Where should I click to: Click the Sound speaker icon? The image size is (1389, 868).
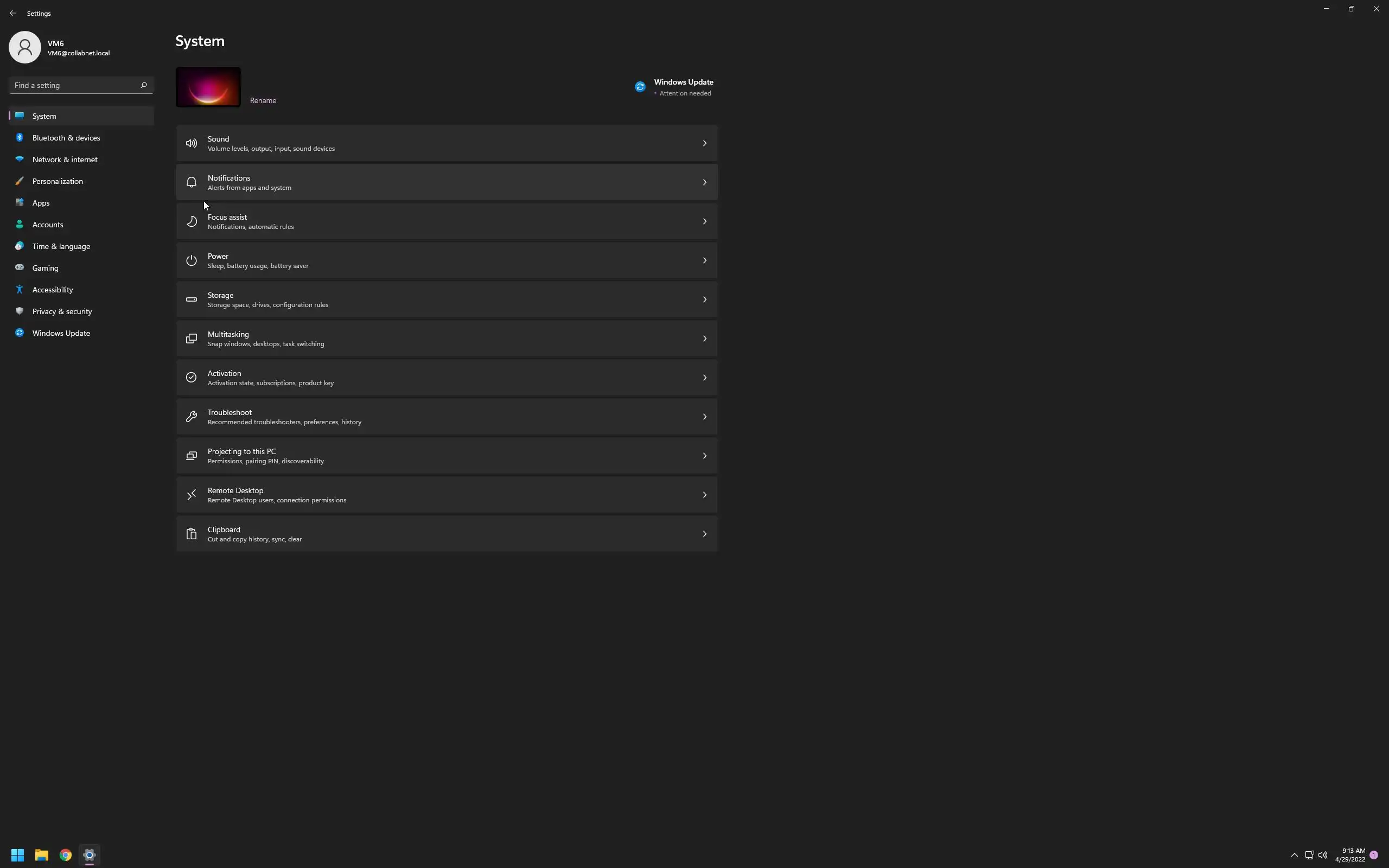pos(191,144)
